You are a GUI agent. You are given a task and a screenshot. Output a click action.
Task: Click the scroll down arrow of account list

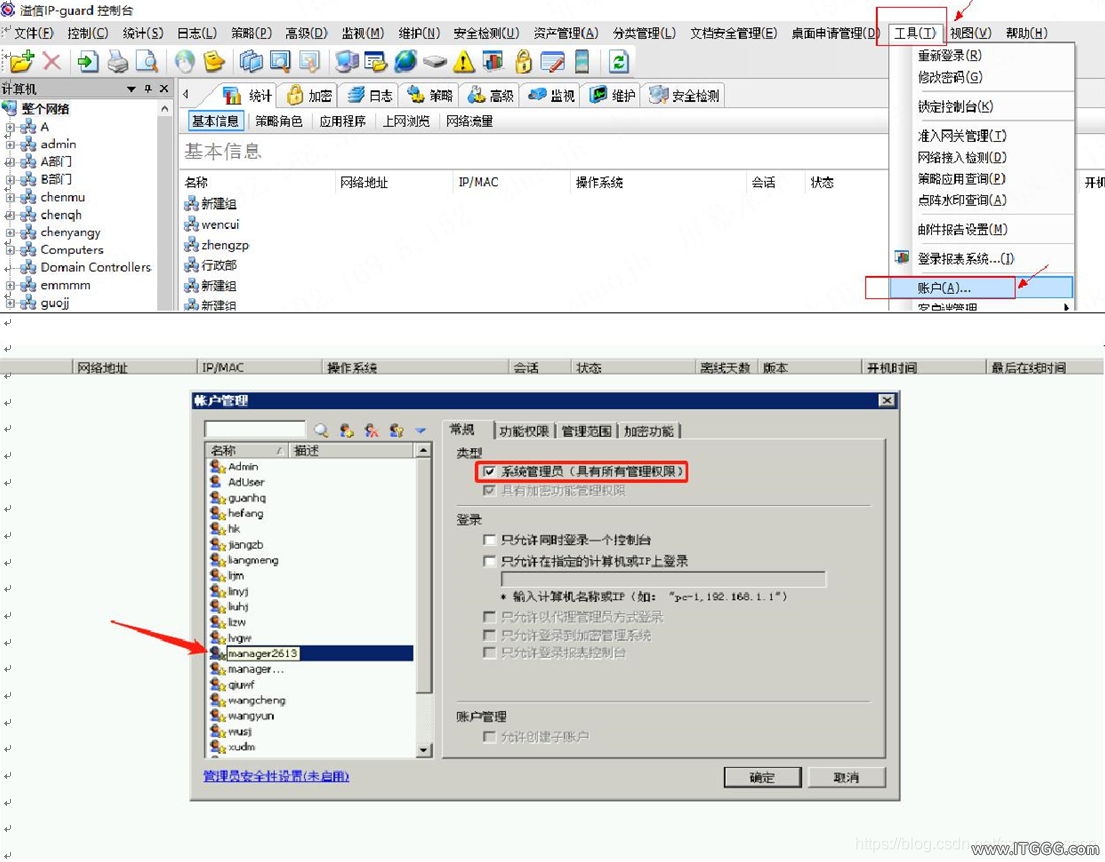coord(424,750)
